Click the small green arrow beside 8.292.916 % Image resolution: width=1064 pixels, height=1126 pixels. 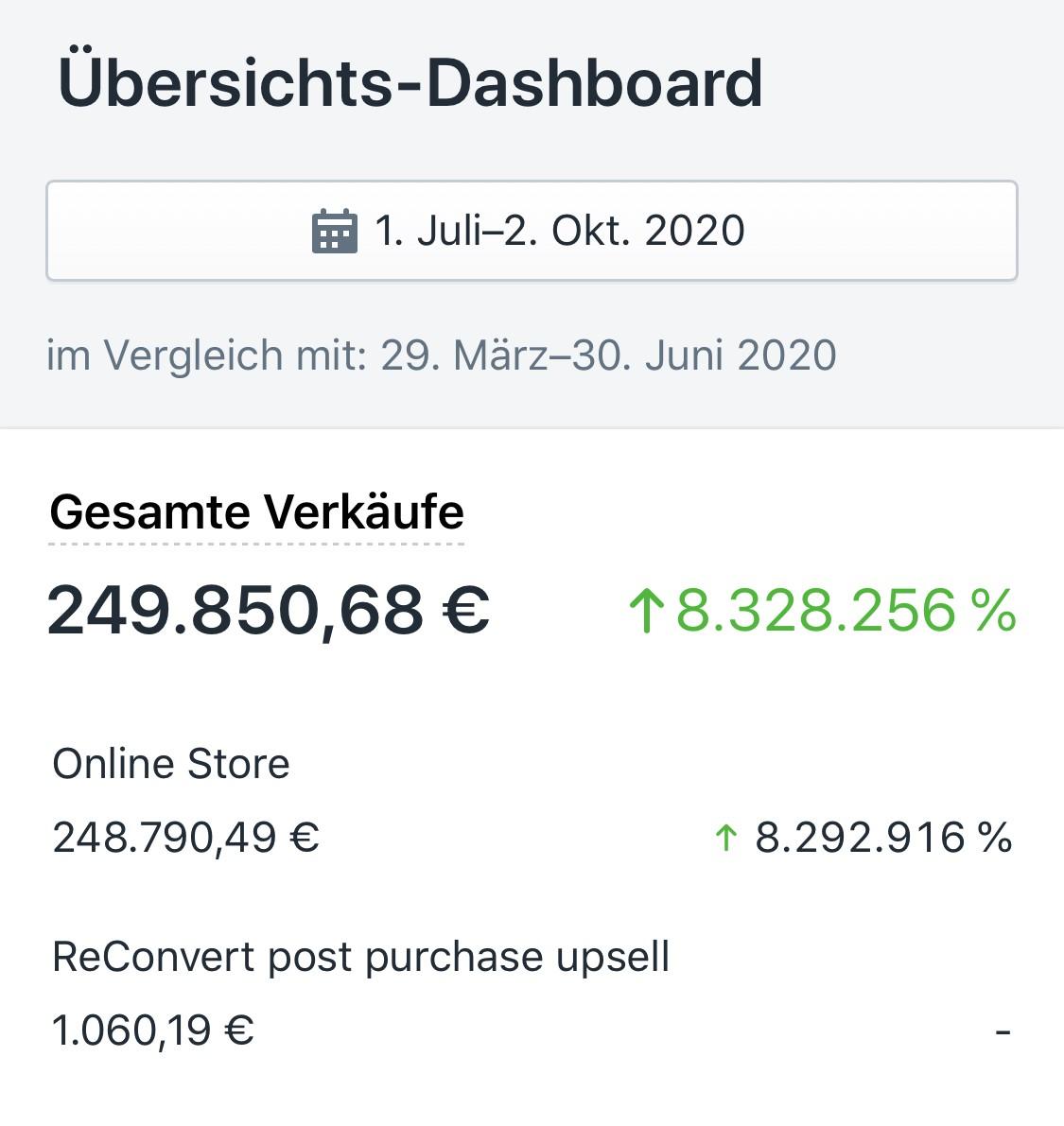point(725,837)
